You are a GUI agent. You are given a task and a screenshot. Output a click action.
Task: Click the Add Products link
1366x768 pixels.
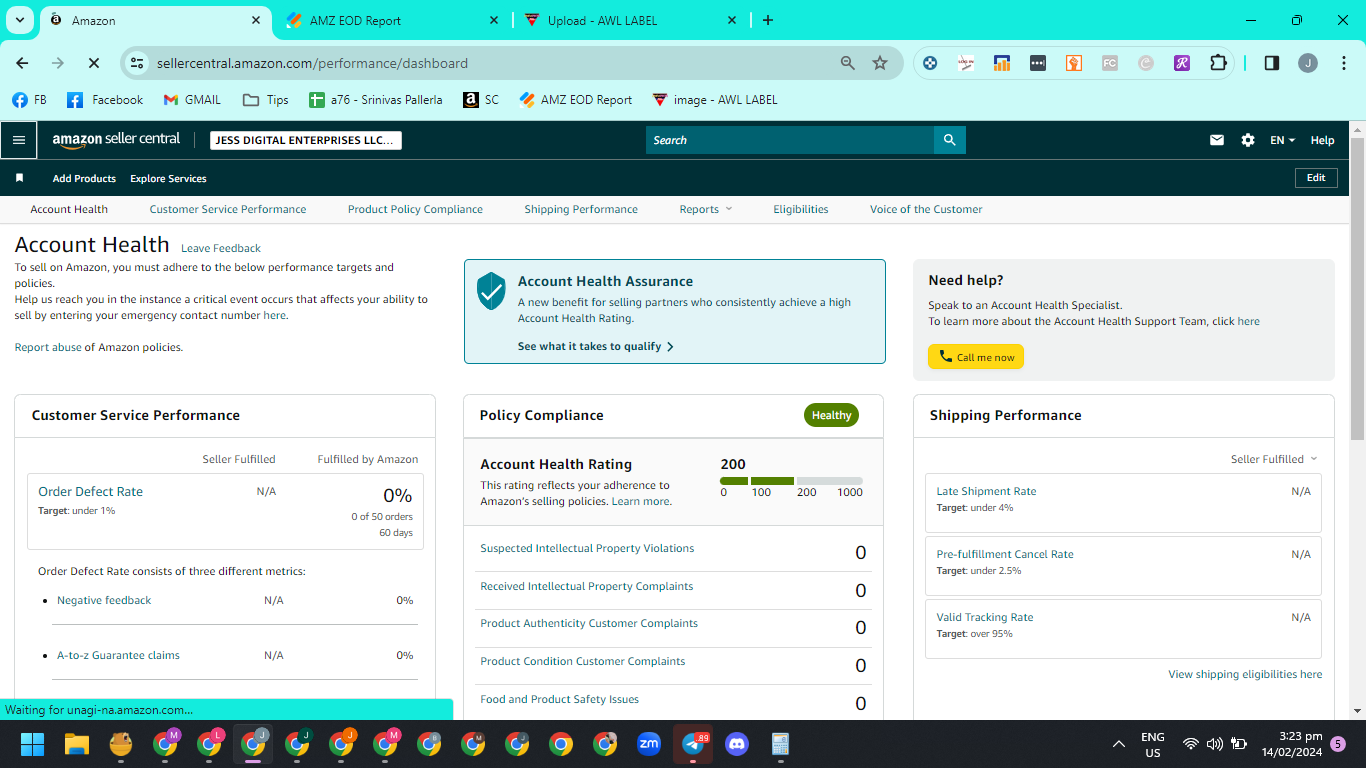point(84,178)
